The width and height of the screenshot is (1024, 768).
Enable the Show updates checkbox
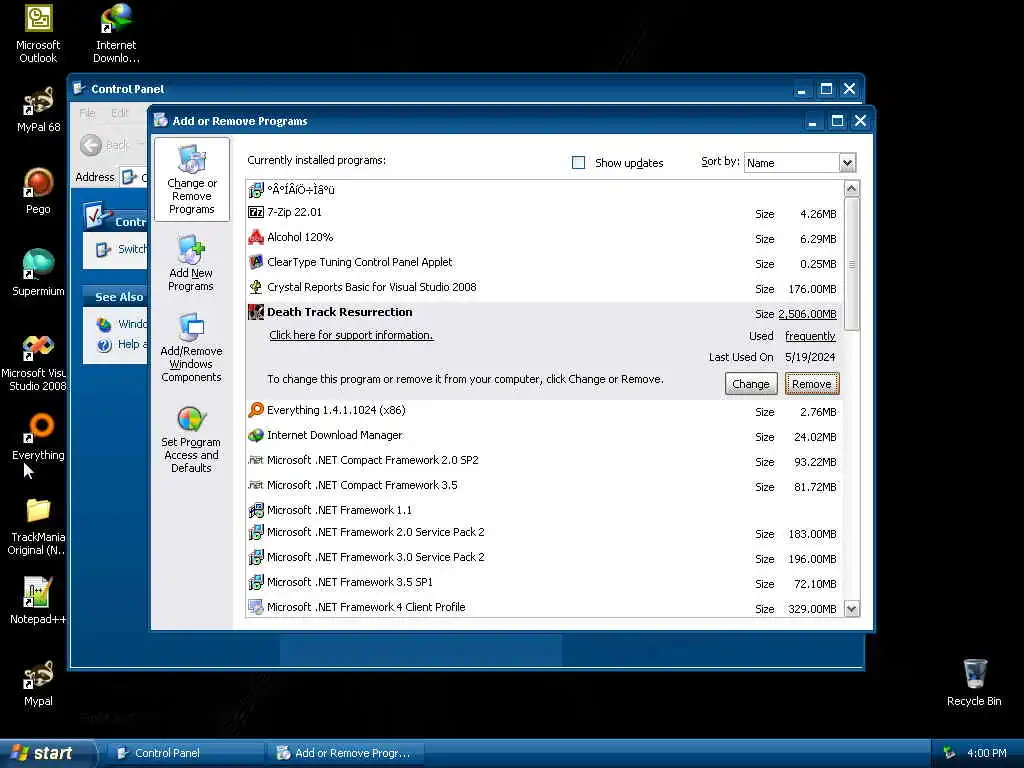[578, 163]
